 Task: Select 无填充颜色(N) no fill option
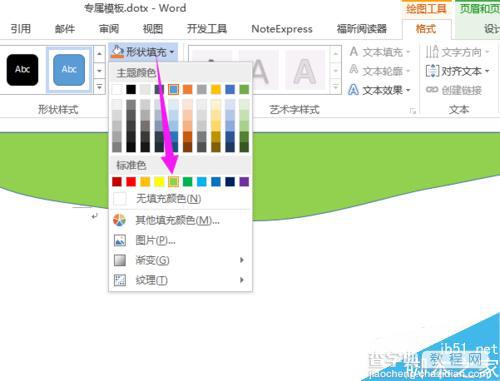[x=180, y=199]
